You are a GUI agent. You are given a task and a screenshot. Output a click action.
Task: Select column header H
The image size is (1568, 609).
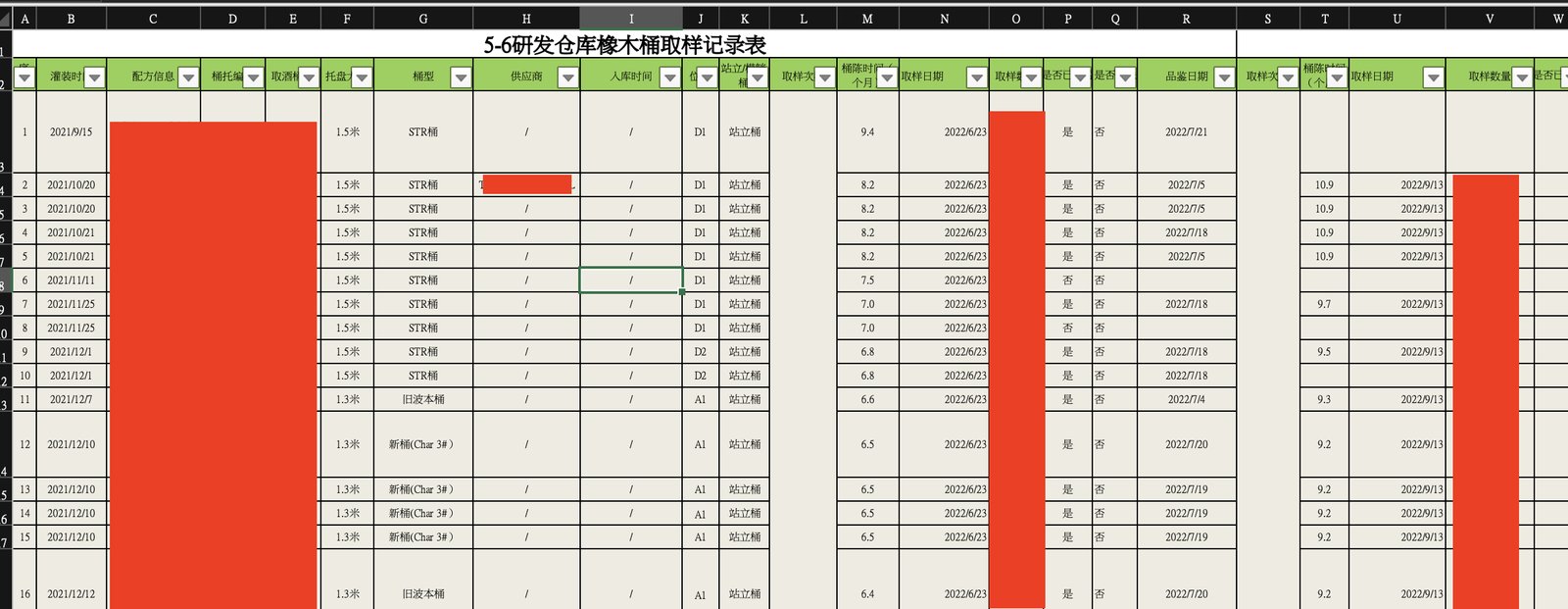pyautogui.click(x=526, y=19)
